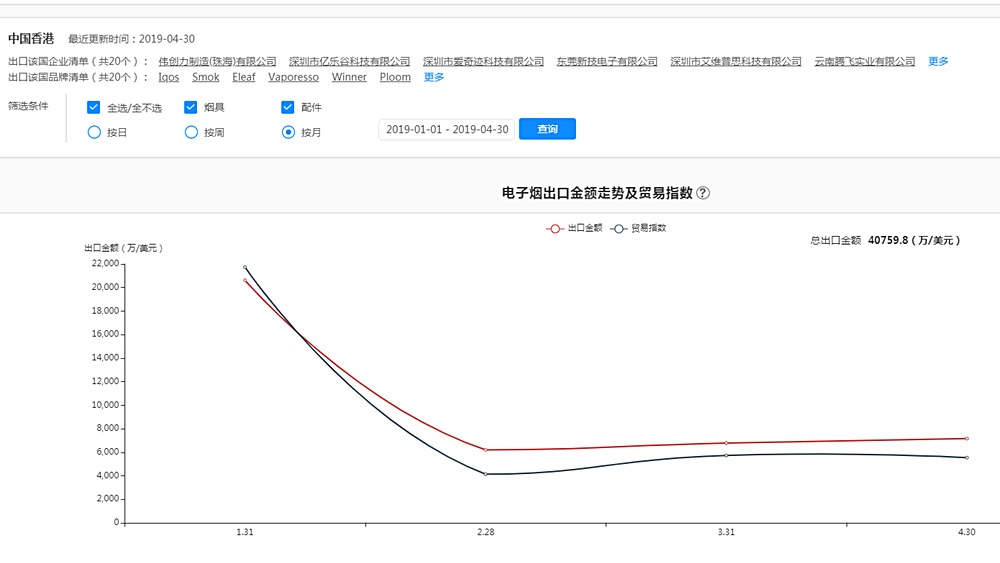Click the y-axis label 22,000
This screenshot has width=1000, height=563.
(105, 263)
